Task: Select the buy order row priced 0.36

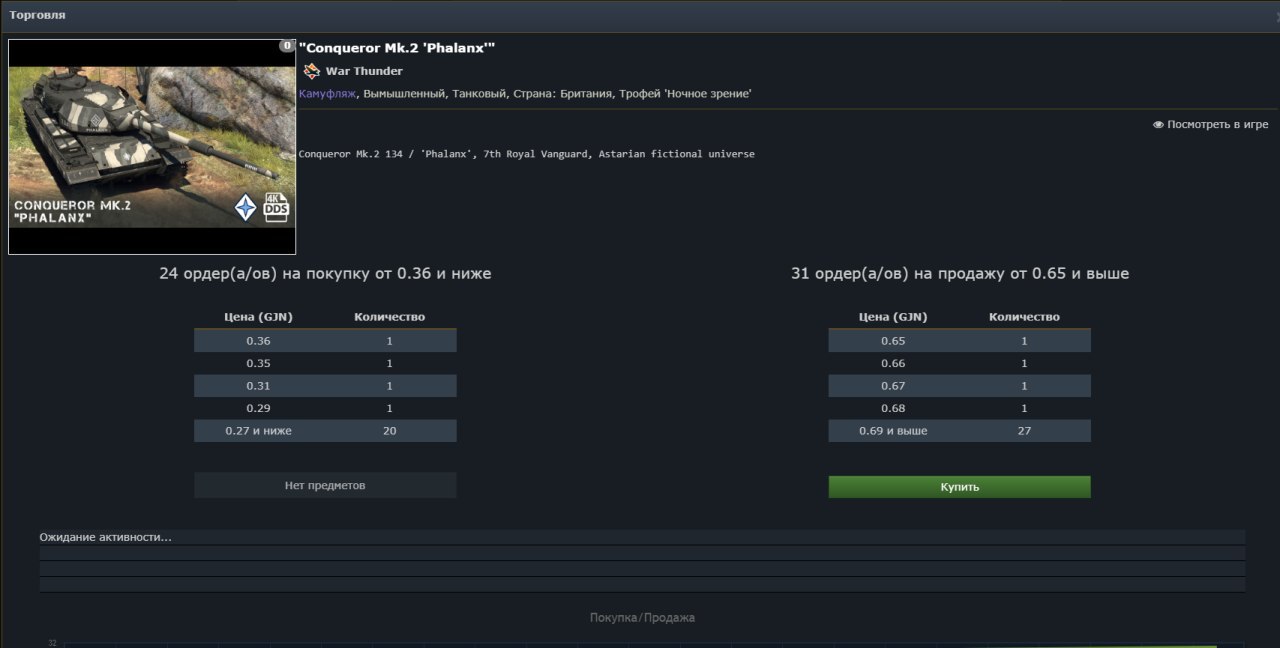Action: (x=325, y=341)
